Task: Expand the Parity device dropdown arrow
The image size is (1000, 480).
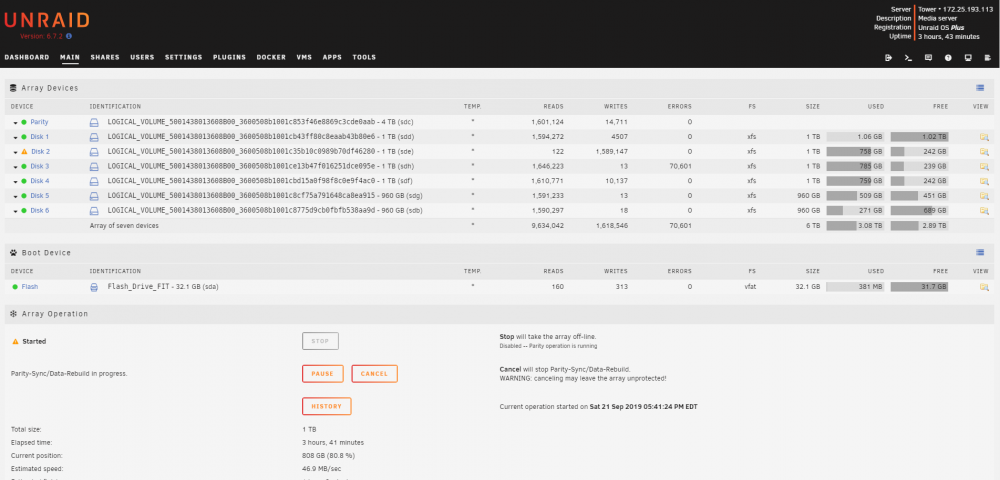Action: 15,122
